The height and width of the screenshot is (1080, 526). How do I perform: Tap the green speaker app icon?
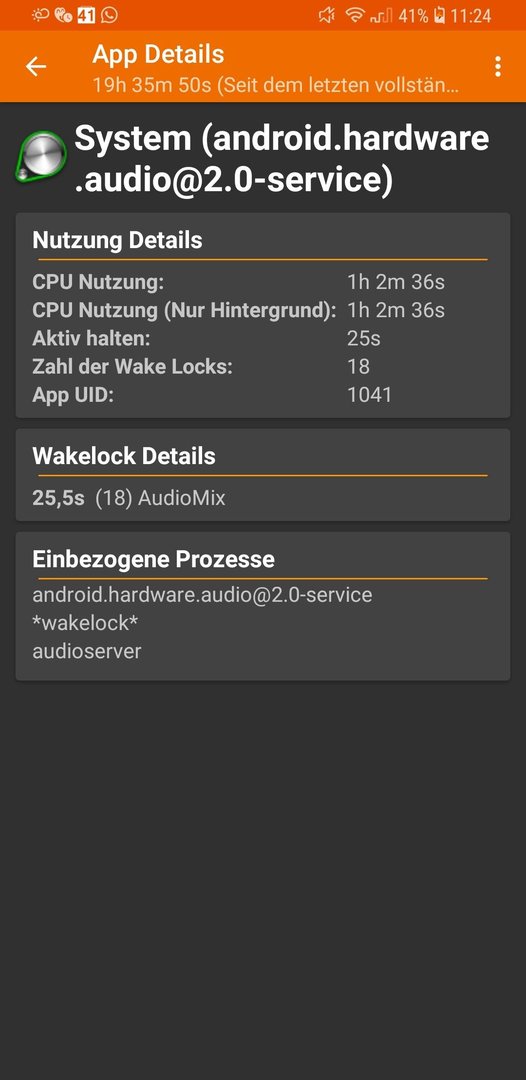(41, 157)
